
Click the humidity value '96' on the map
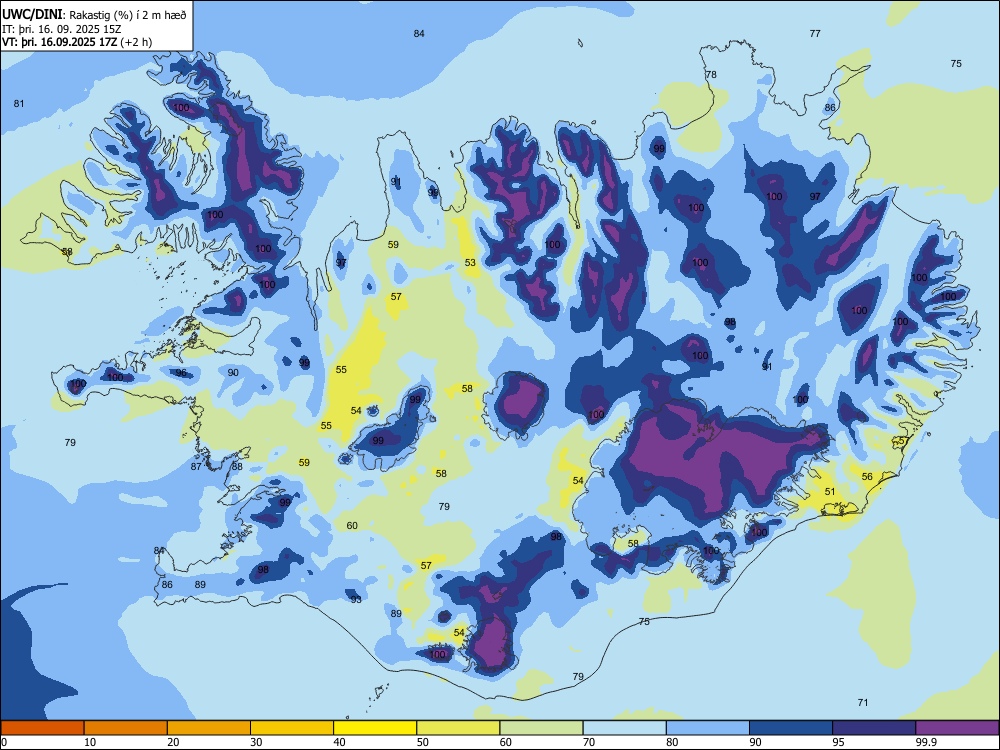point(181,373)
